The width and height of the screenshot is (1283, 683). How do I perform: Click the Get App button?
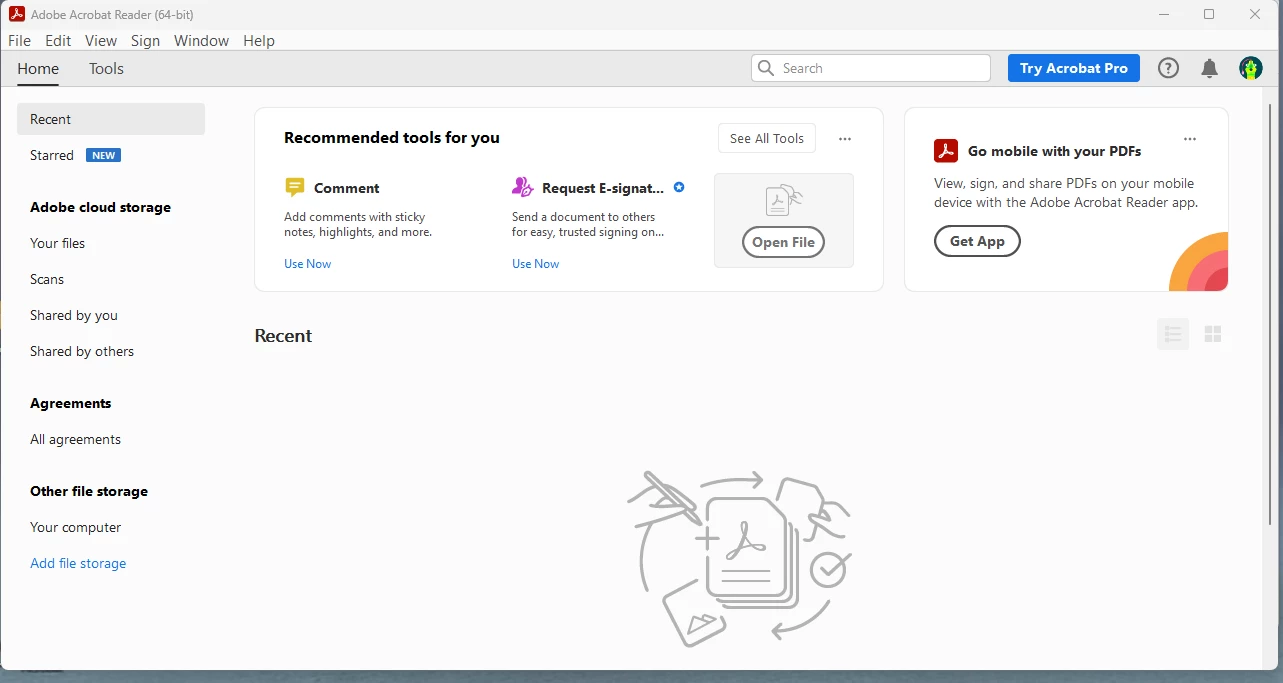(x=977, y=241)
